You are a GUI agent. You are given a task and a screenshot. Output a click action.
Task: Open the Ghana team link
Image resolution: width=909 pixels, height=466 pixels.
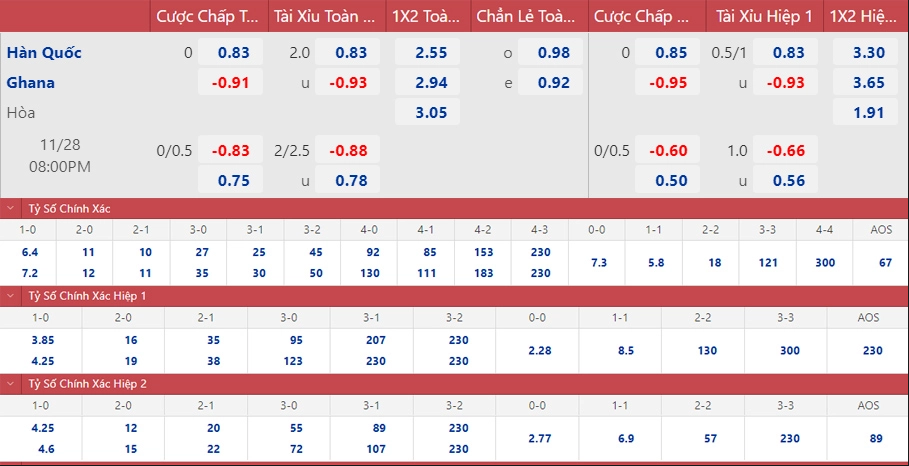coord(31,83)
